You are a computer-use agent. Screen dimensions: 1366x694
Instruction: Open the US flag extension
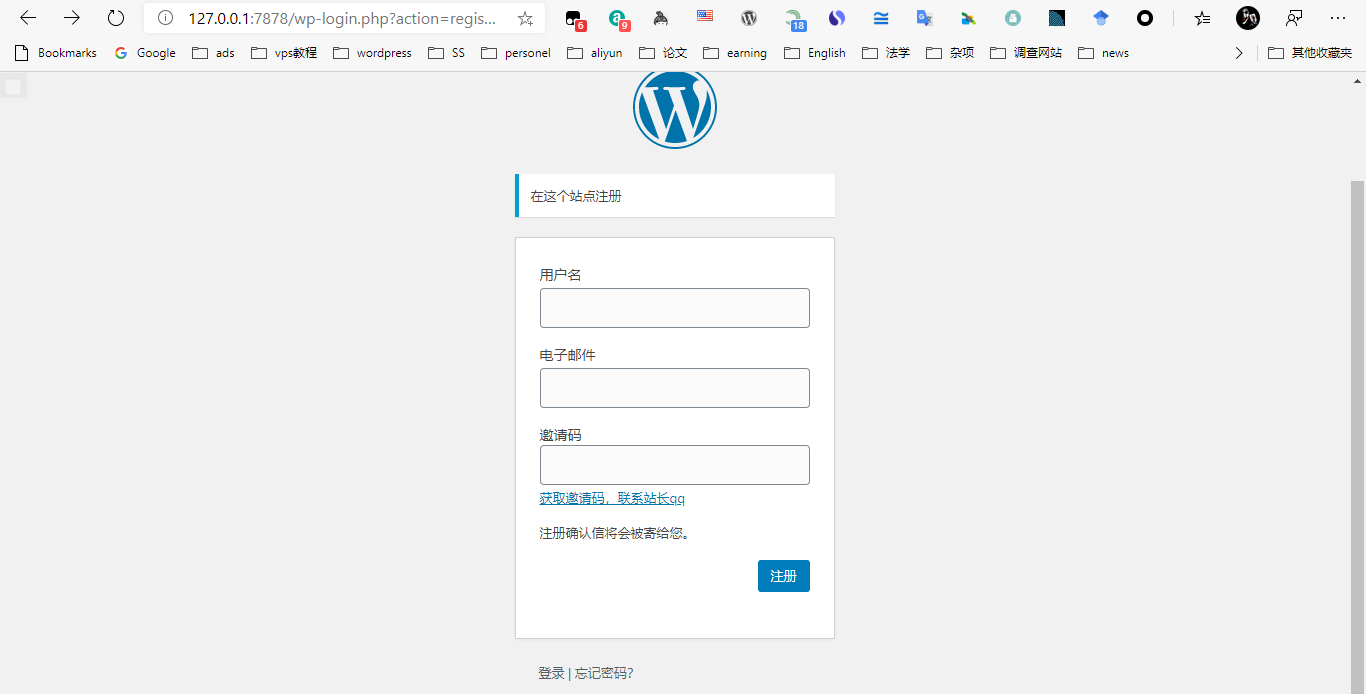[705, 16]
